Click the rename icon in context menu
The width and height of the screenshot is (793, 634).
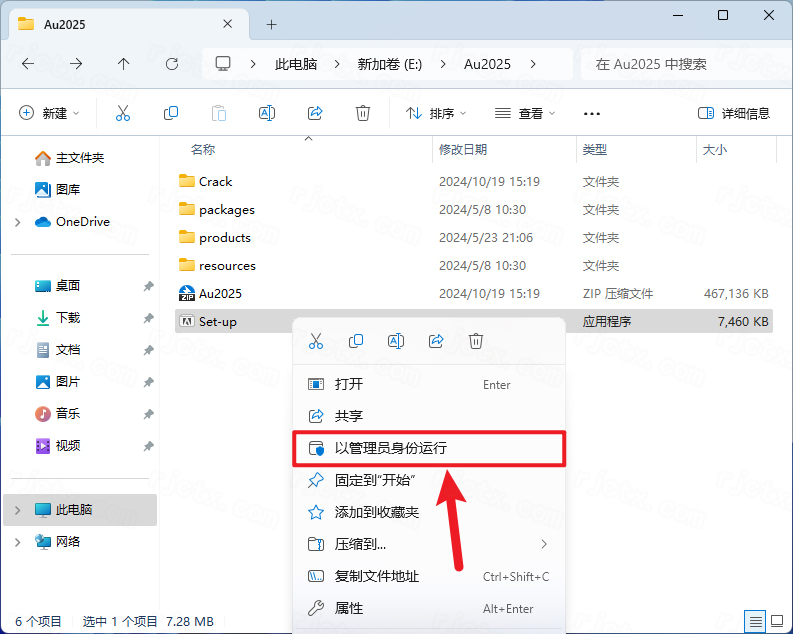[x=396, y=341]
